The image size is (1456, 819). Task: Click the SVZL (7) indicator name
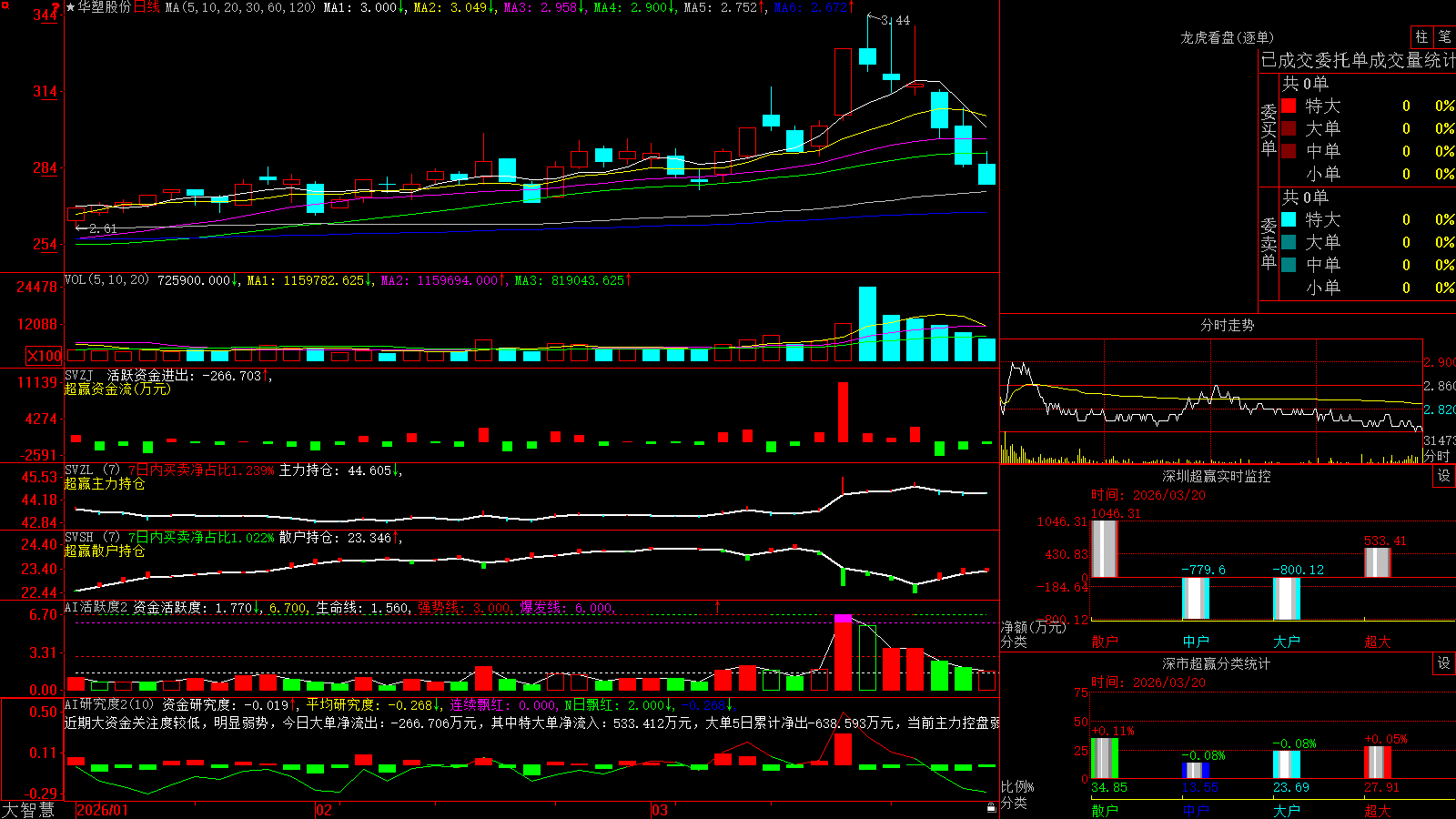pos(92,470)
